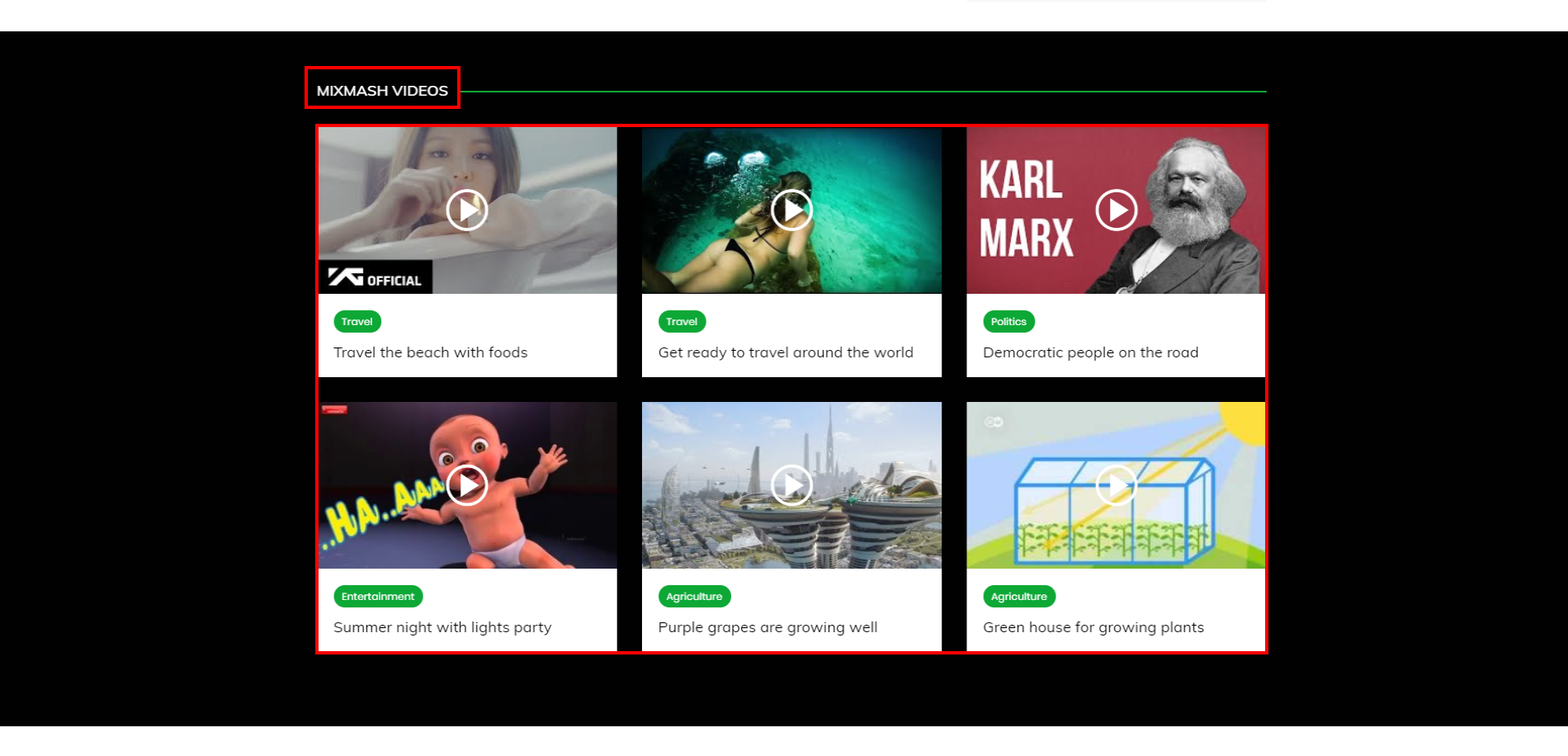Play the futuristic city video
Viewport: 1568px width, 756px height.
click(x=791, y=485)
